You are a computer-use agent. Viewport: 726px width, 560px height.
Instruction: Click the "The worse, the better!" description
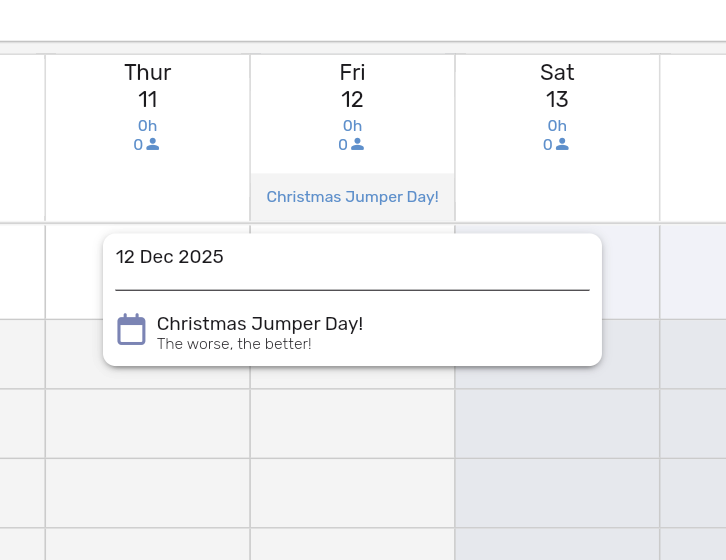[234, 344]
